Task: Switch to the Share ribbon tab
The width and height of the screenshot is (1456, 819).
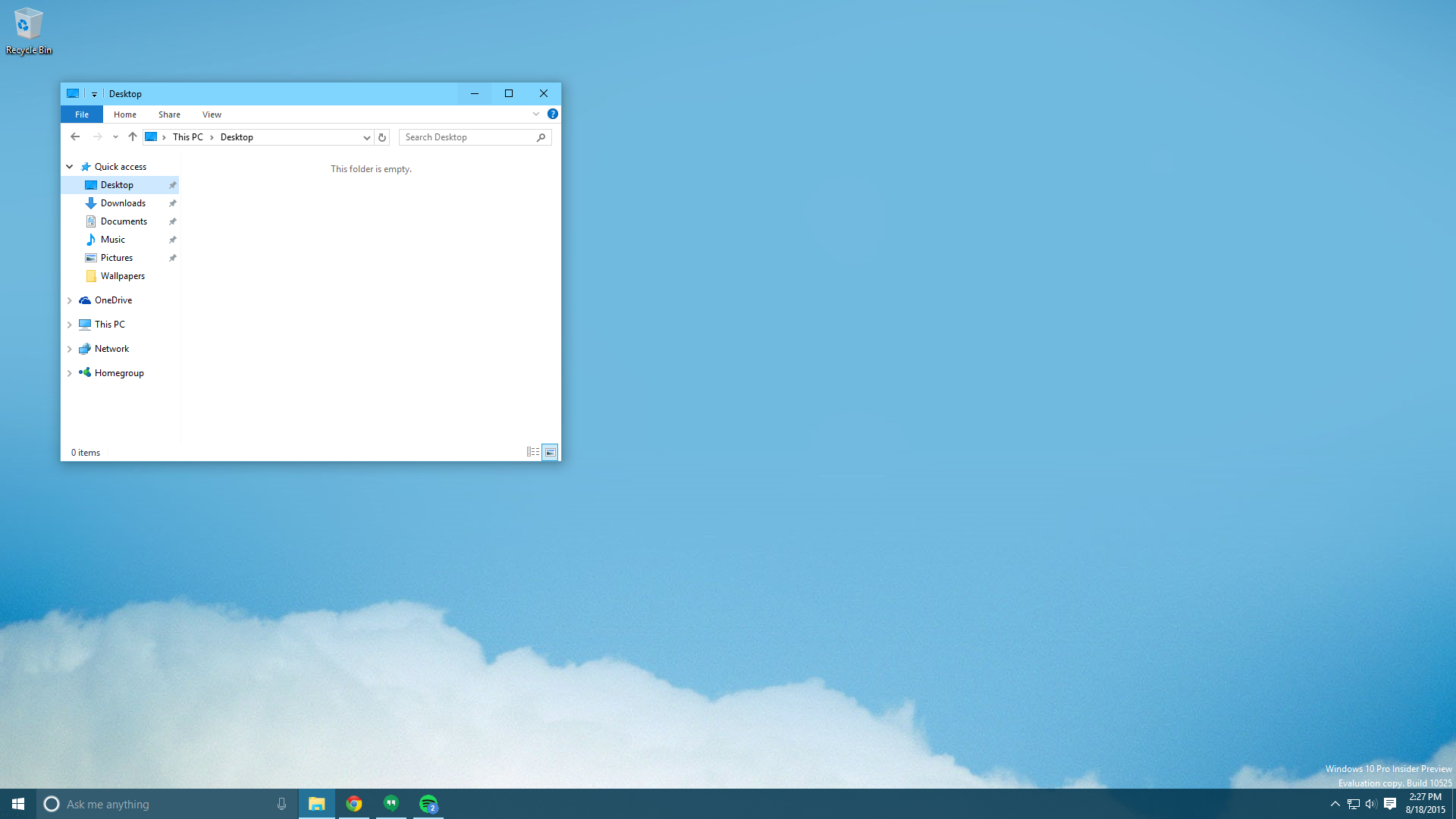Action: [169, 115]
